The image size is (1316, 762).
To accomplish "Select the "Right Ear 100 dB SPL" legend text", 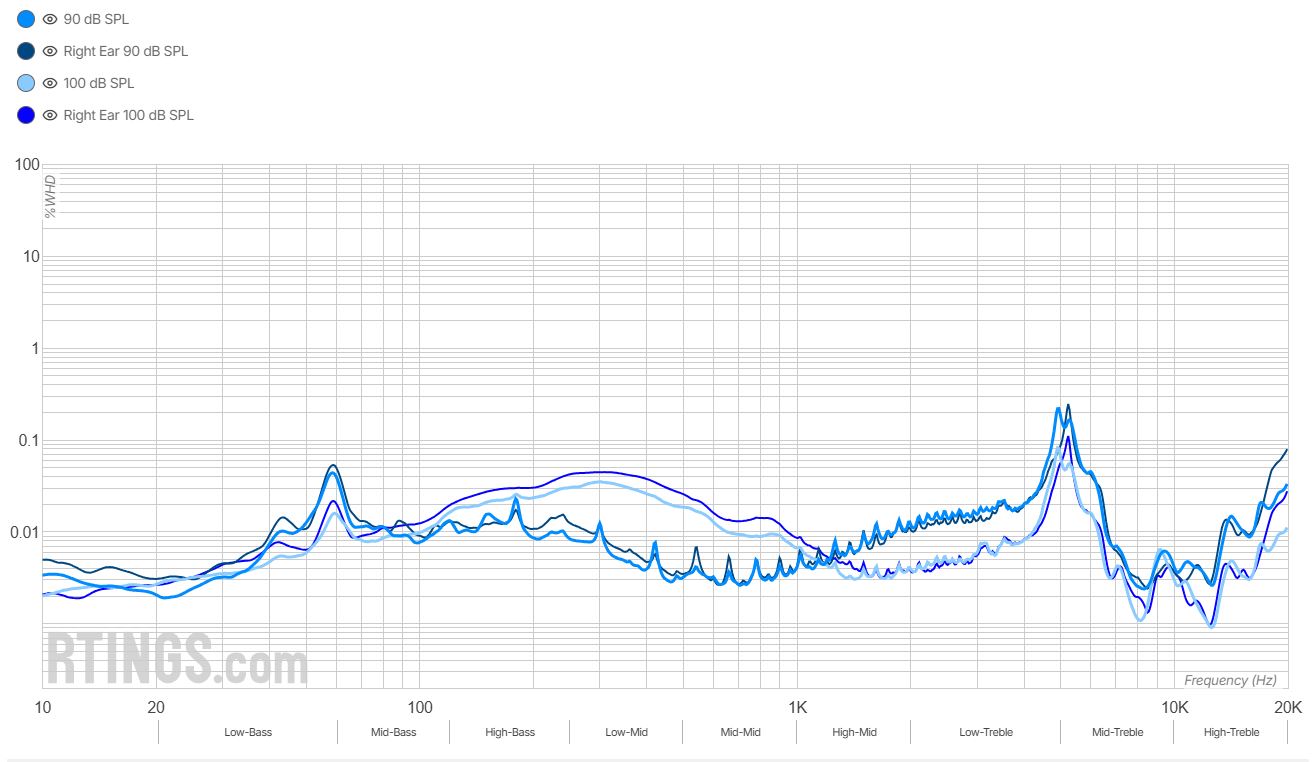I will 128,115.
